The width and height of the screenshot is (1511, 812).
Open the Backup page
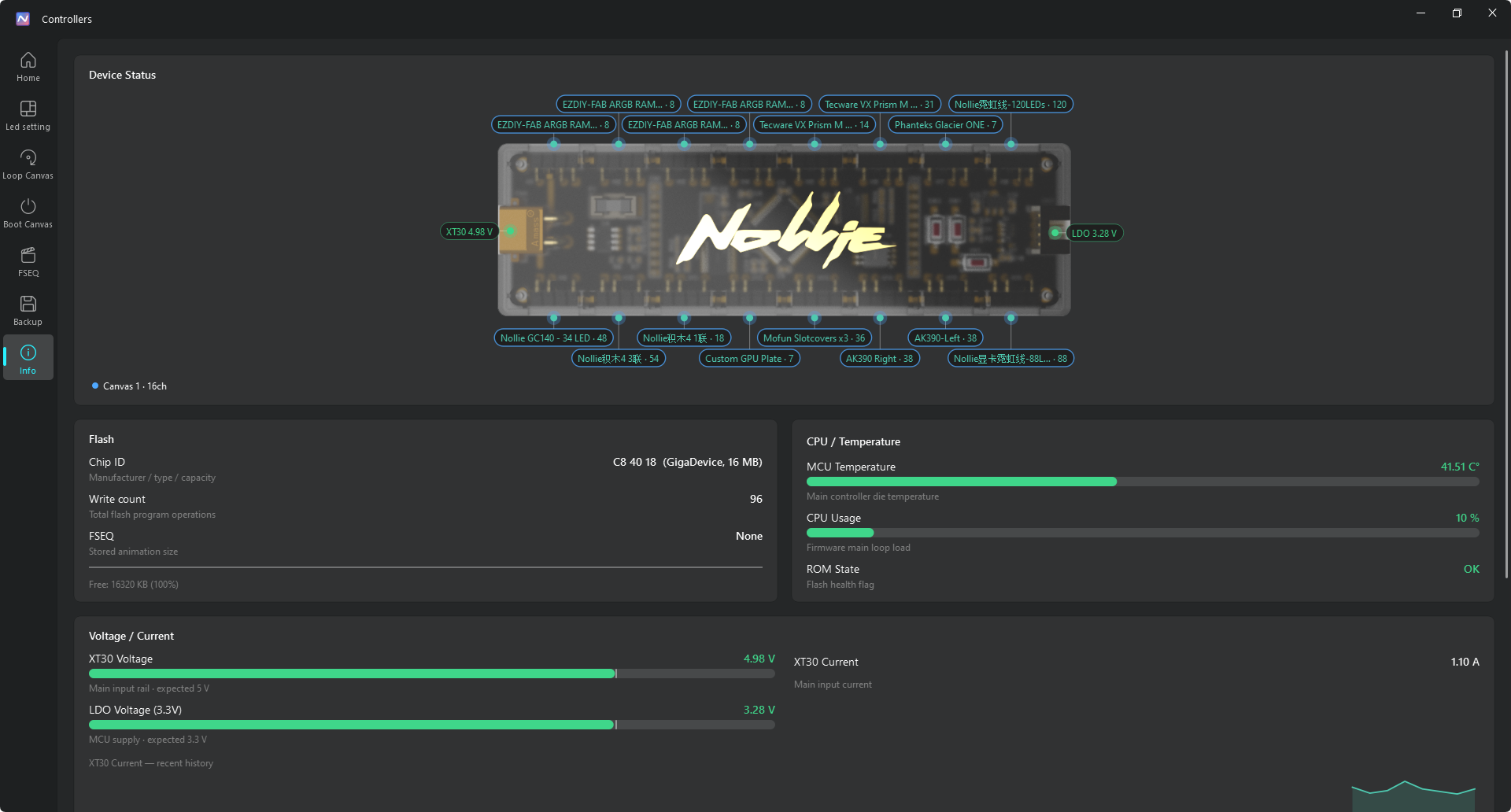tap(28, 310)
